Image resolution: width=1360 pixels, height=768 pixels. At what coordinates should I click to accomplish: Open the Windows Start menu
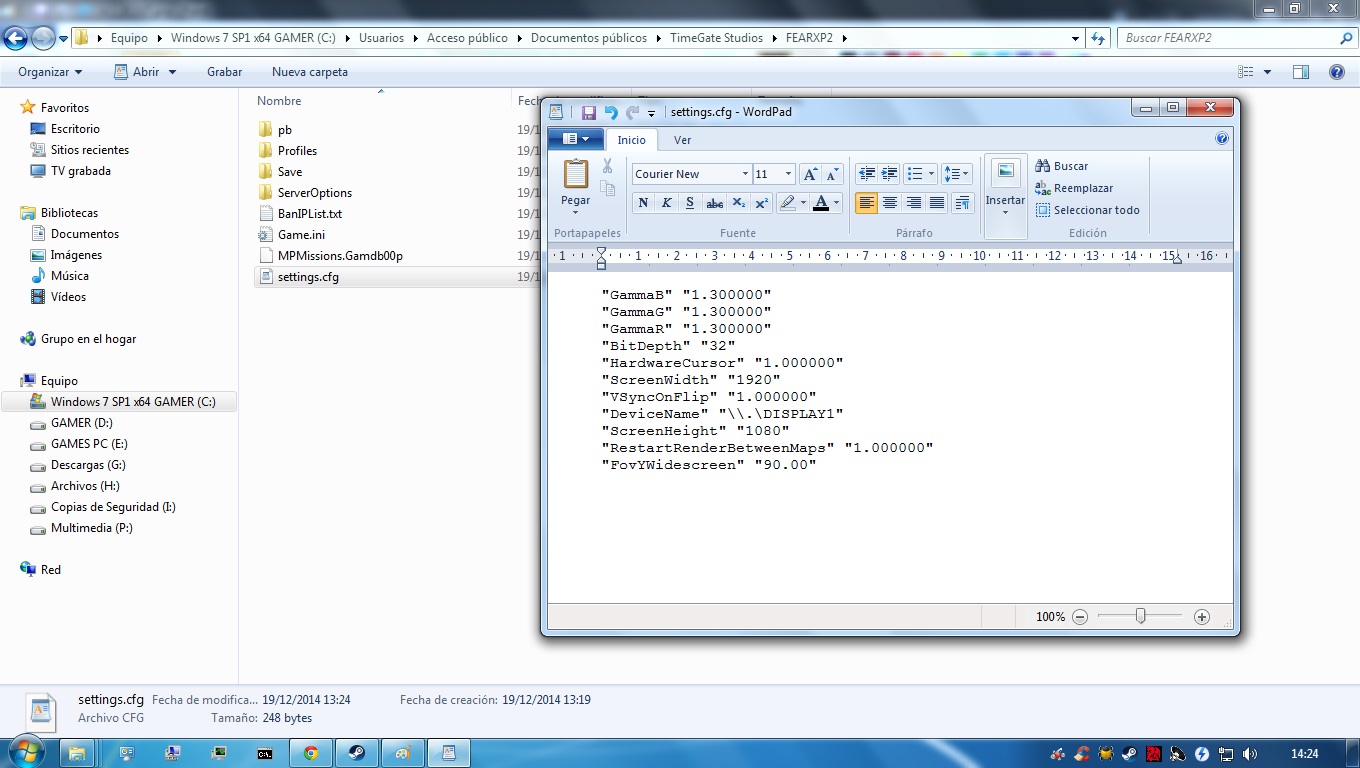[x=25, y=750]
